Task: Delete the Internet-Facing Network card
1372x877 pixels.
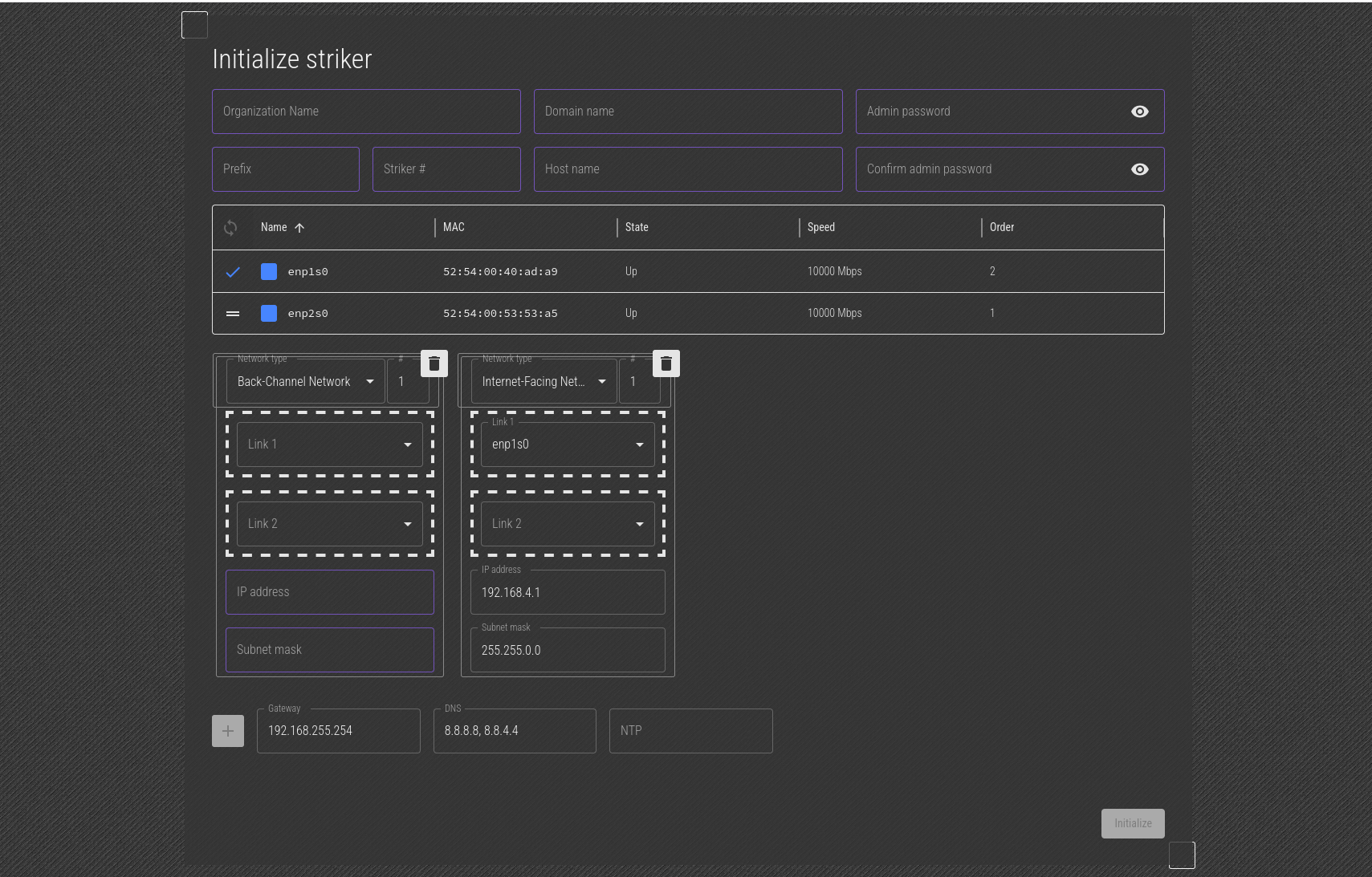Action: coord(666,363)
